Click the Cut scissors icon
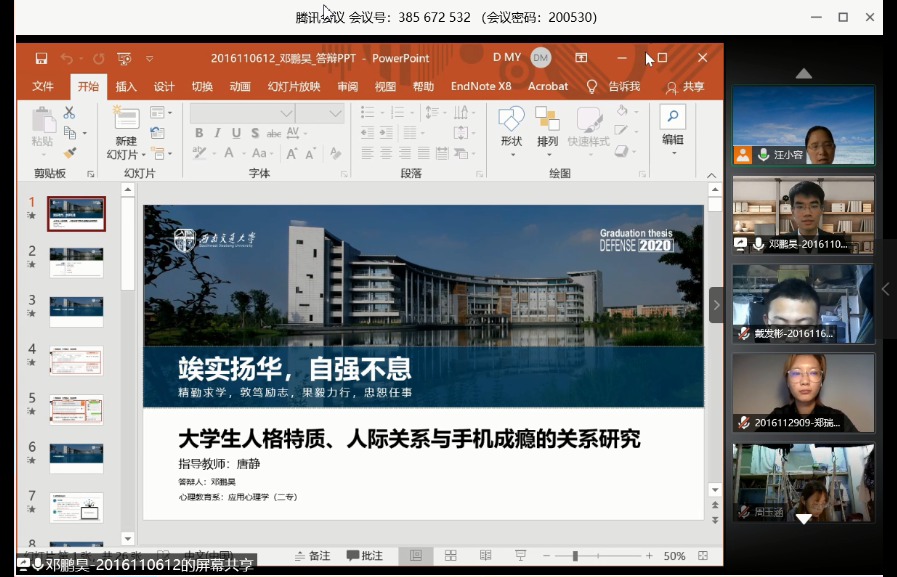The image size is (897, 577). (x=69, y=113)
